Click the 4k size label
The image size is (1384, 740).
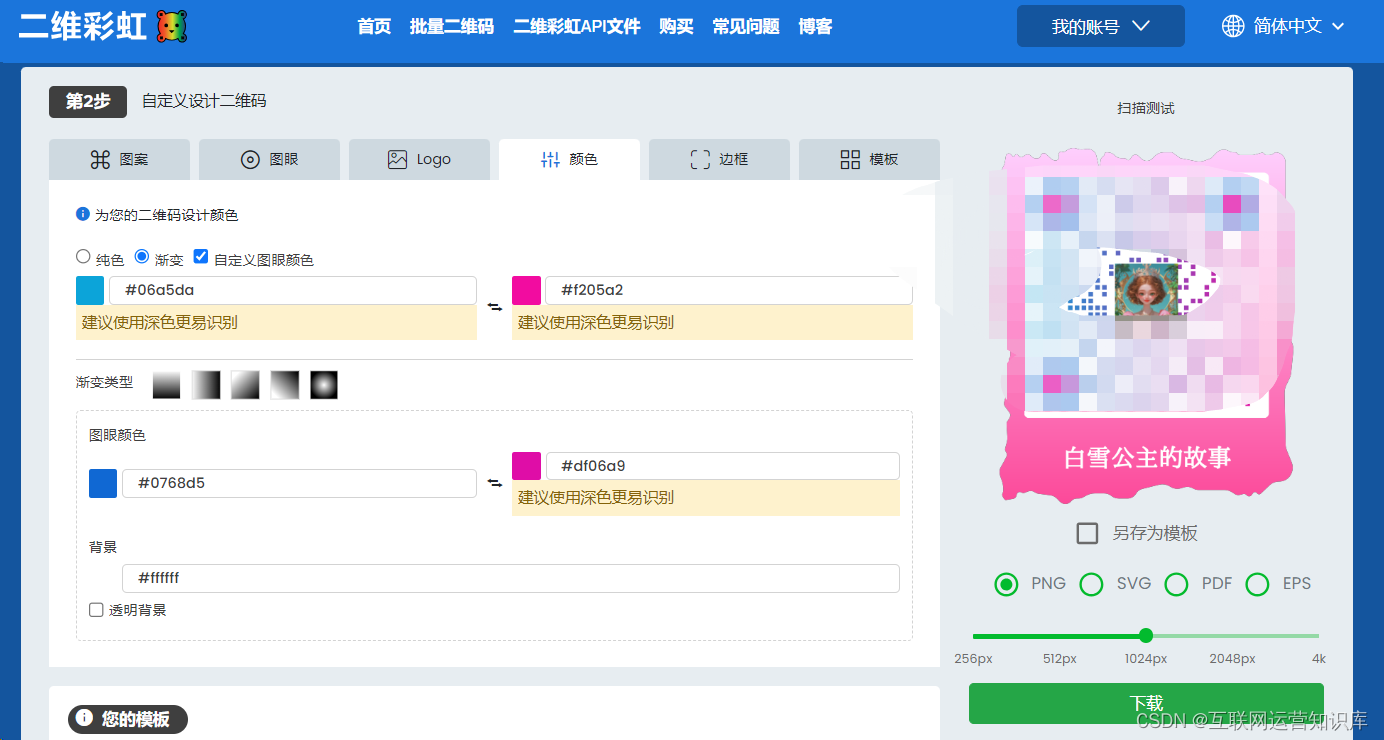(1319, 658)
